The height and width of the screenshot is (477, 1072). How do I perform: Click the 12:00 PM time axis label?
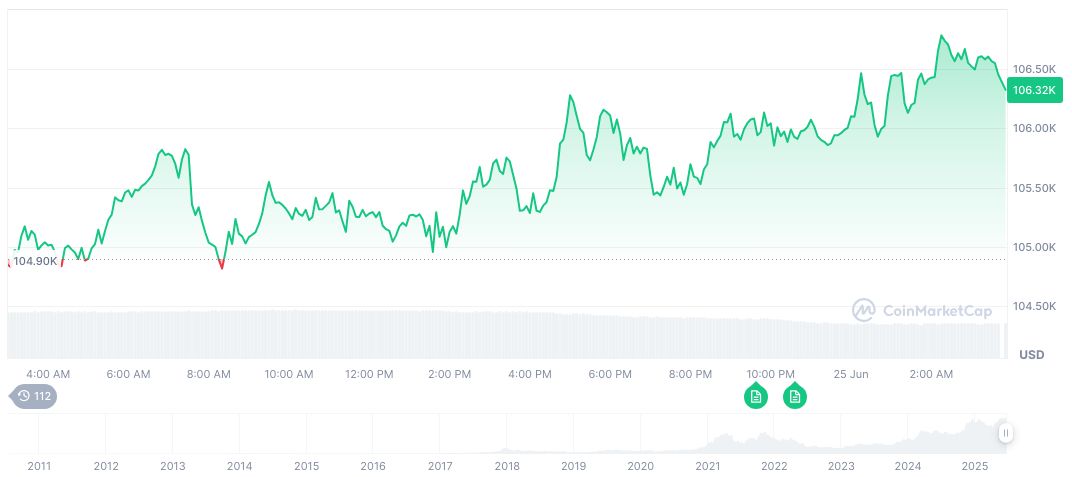(369, 374)
